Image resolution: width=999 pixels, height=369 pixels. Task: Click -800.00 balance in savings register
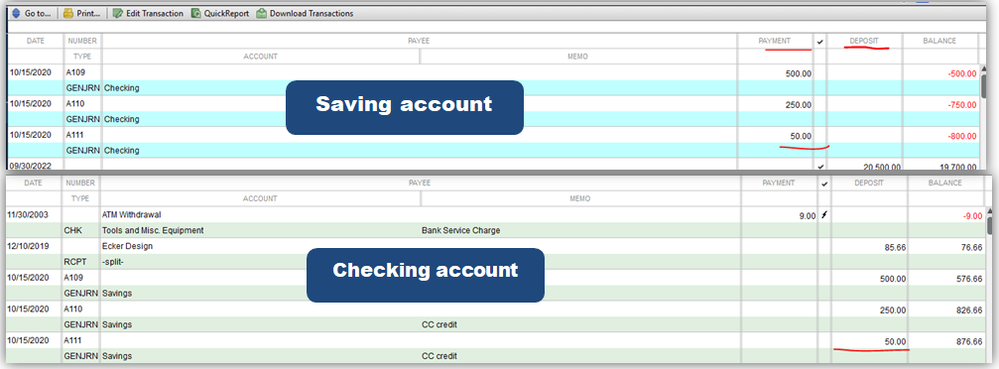coord(962,136)
